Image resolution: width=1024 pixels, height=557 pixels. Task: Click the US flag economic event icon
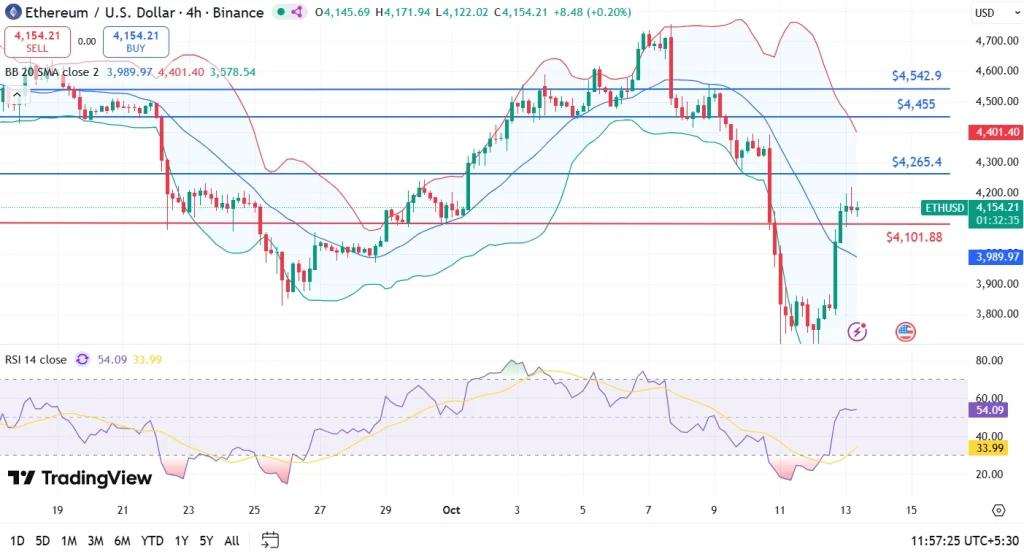coord(905,332)
